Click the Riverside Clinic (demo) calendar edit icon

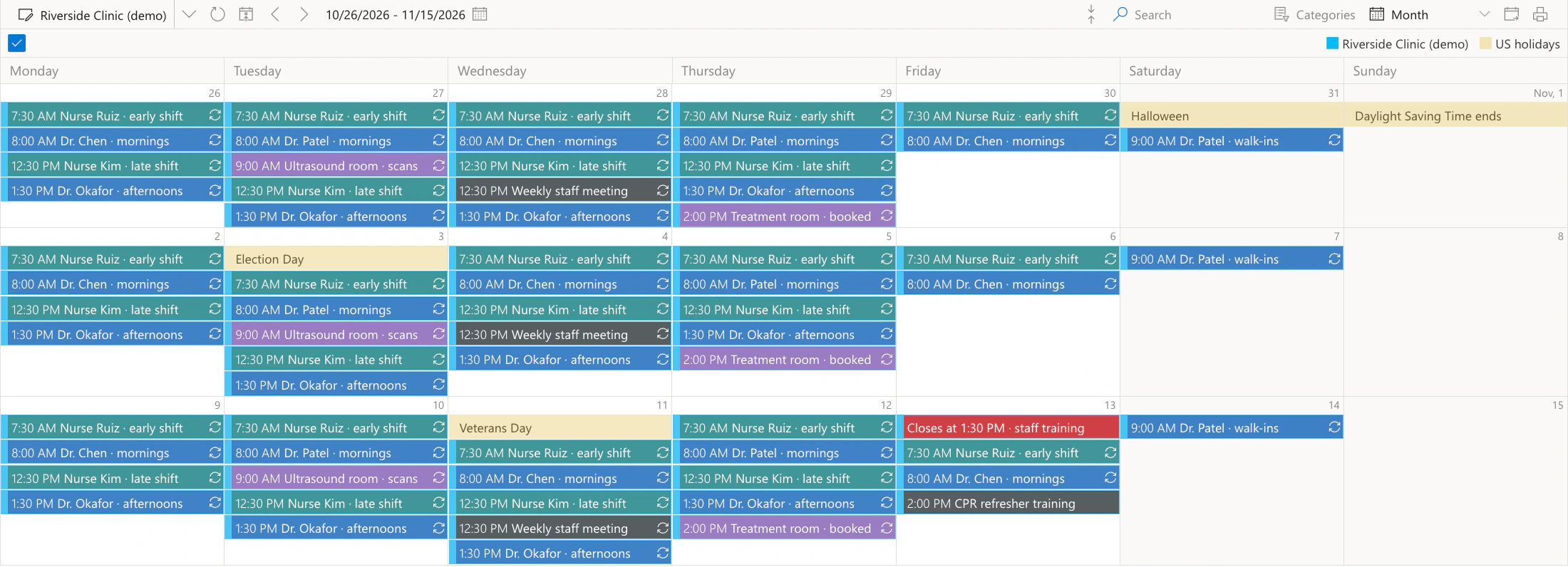pos(26,15)
